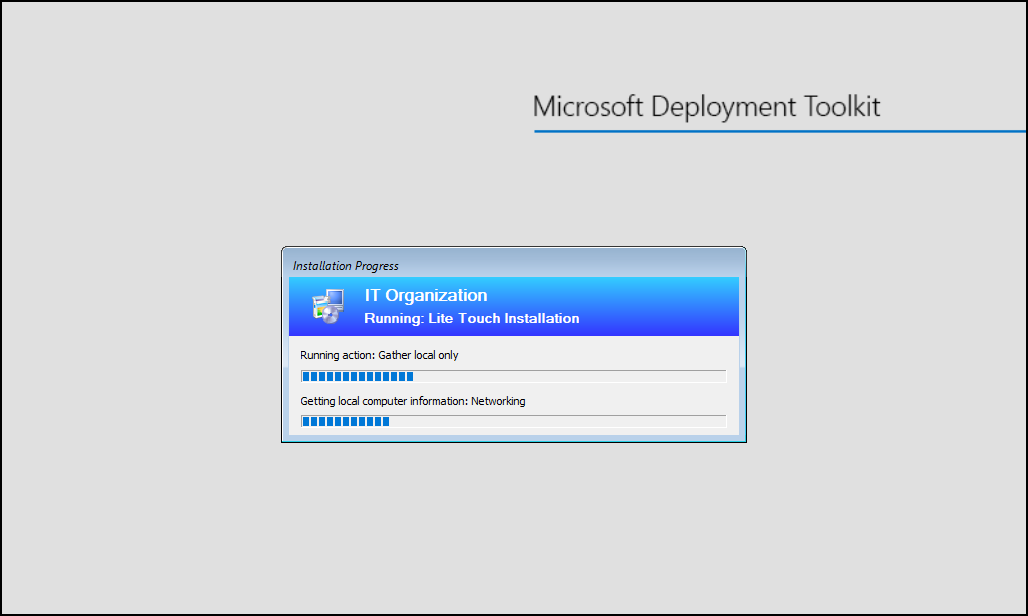
Task: Click the Networking information progress bar
Action: [513, 421]
